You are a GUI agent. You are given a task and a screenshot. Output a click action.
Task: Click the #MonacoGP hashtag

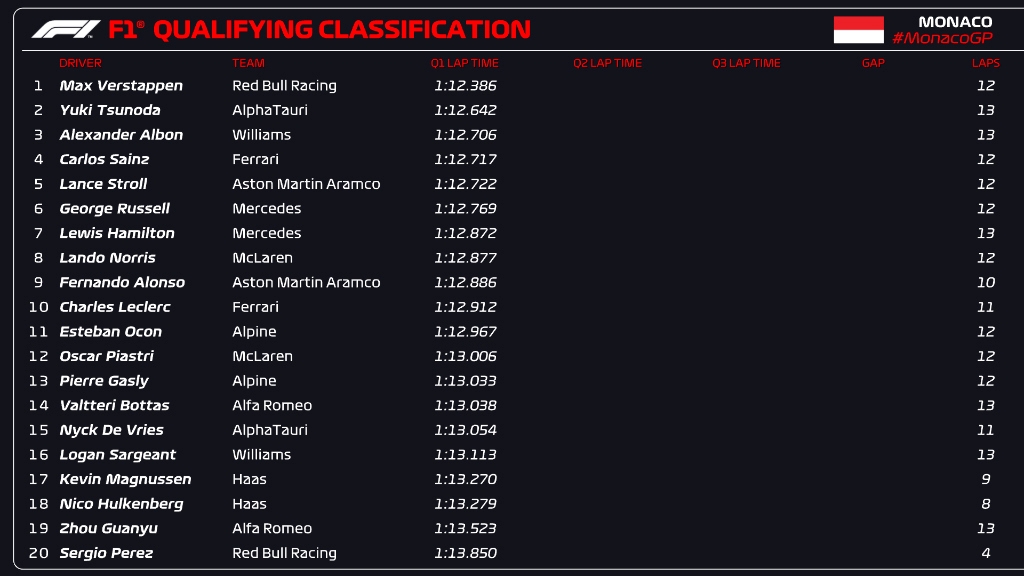click(x=942, y=38)
